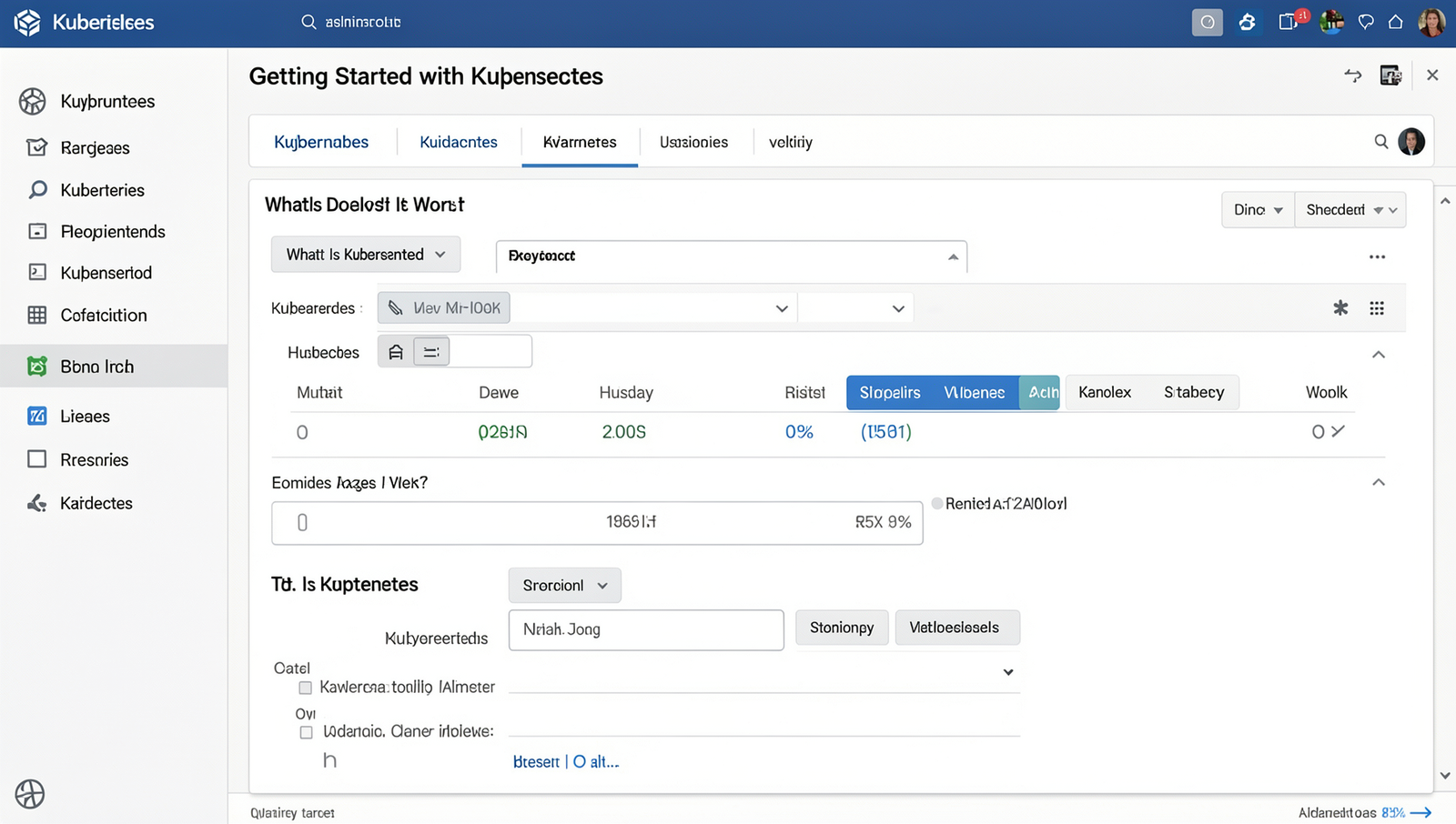
Task: Switch to the veltiriy tab
Action: [791, 142]
